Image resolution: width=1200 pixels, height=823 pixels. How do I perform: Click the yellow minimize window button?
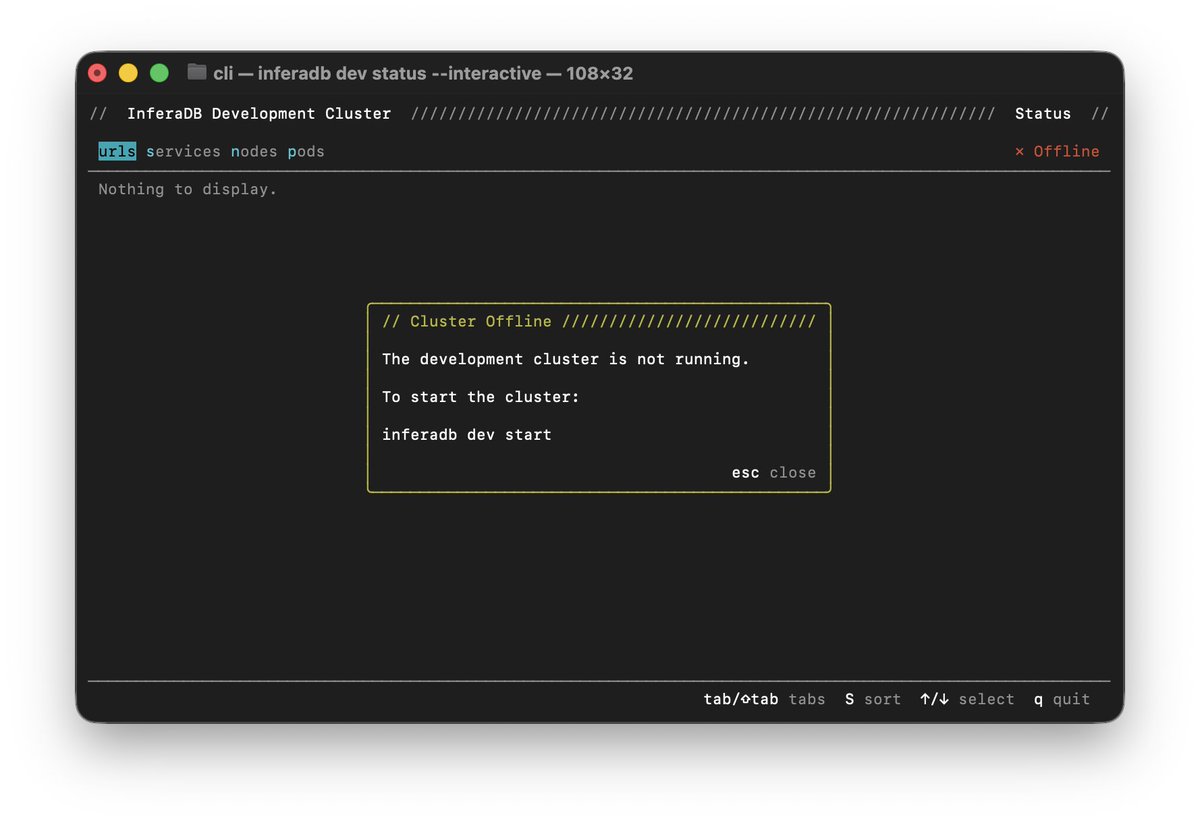coord(128,73)
